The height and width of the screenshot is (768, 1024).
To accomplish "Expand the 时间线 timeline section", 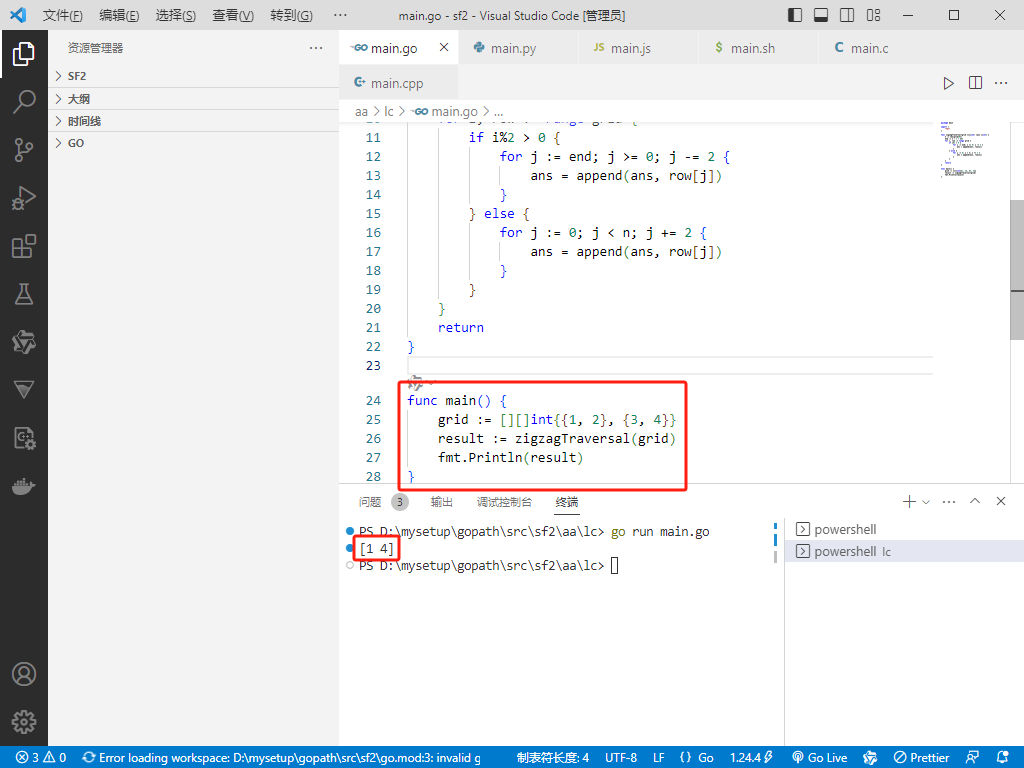I will coord(193,121).
